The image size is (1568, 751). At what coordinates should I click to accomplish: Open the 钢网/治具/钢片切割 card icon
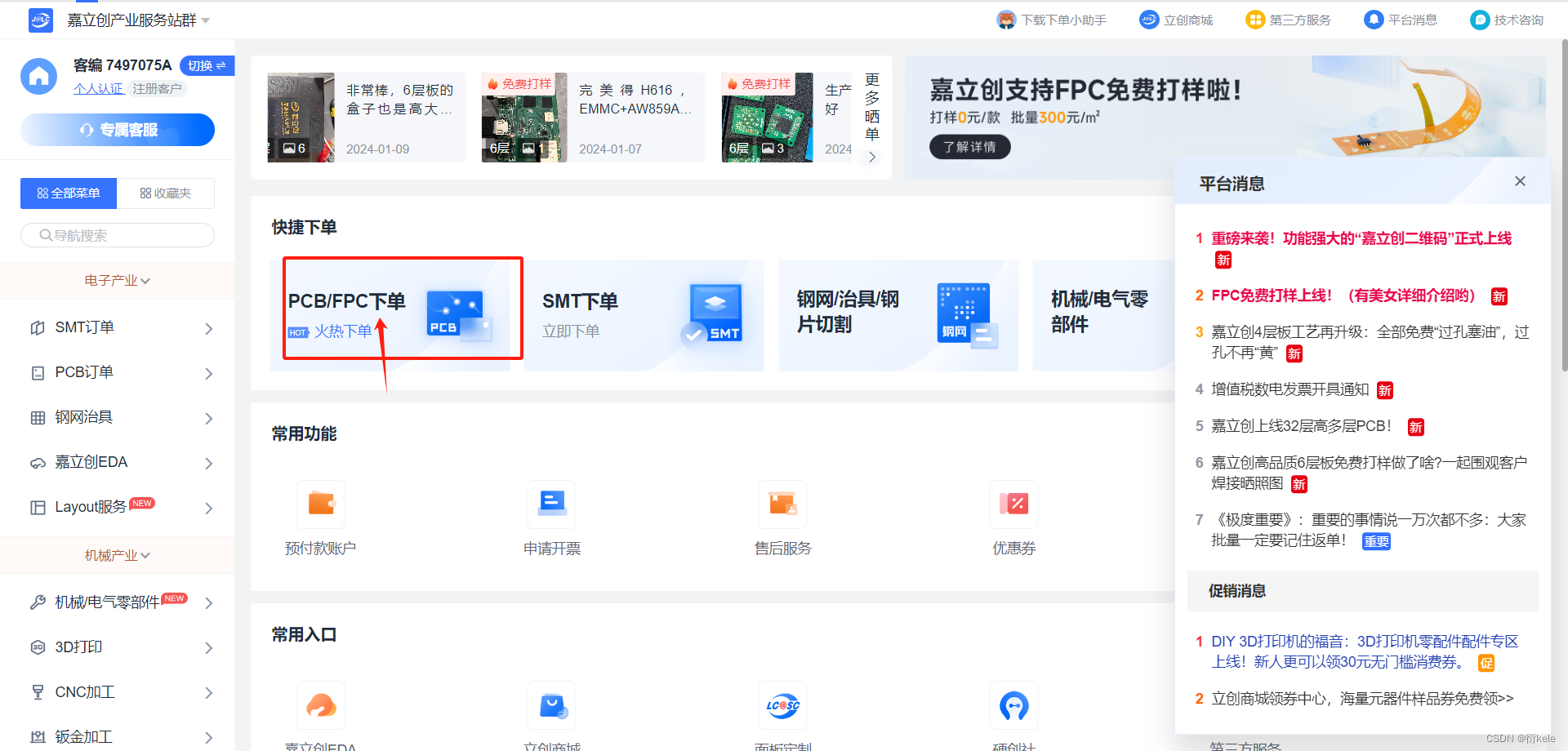point(968,315)
